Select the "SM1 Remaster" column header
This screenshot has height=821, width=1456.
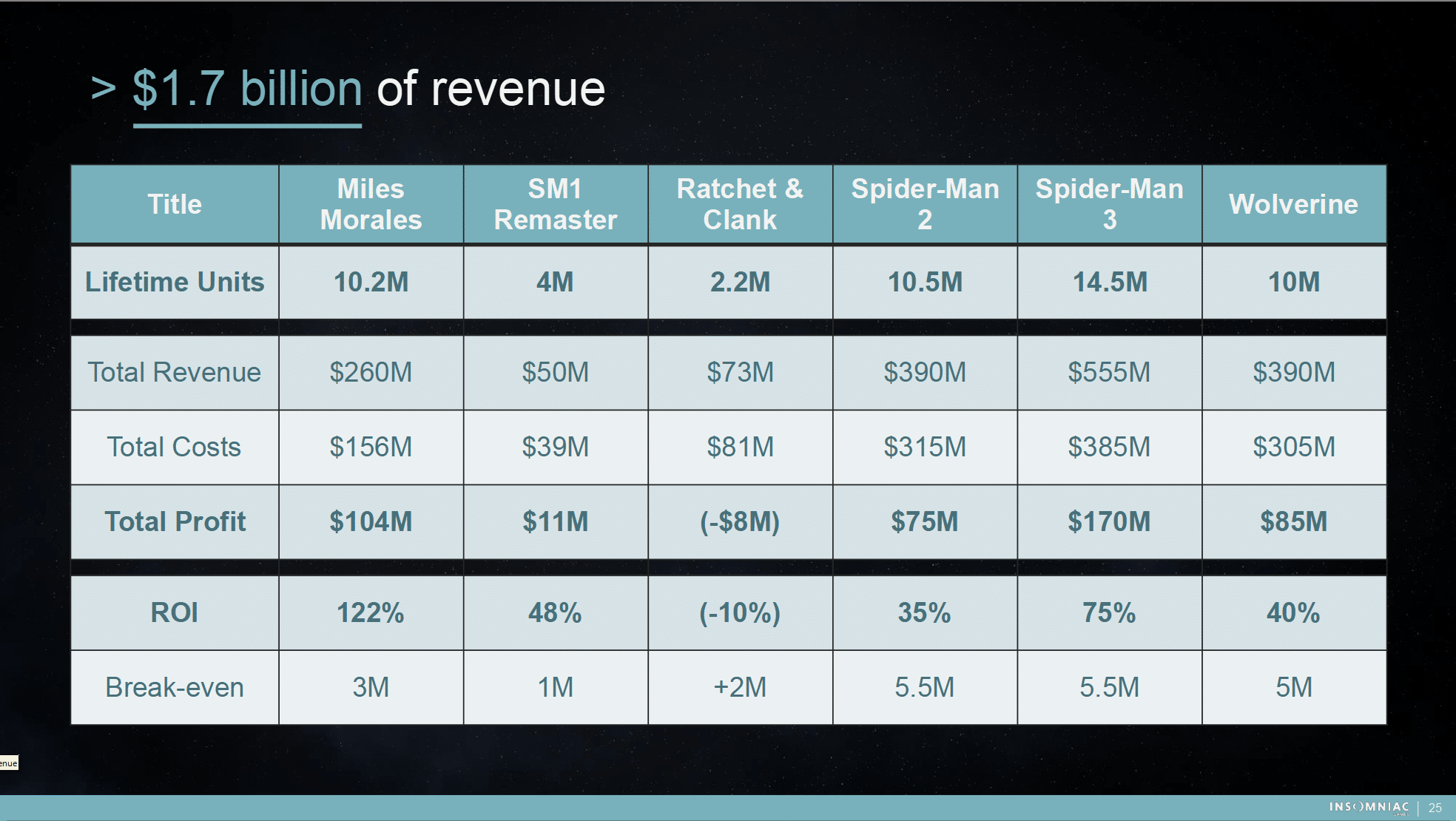click(x=556, y=204)
